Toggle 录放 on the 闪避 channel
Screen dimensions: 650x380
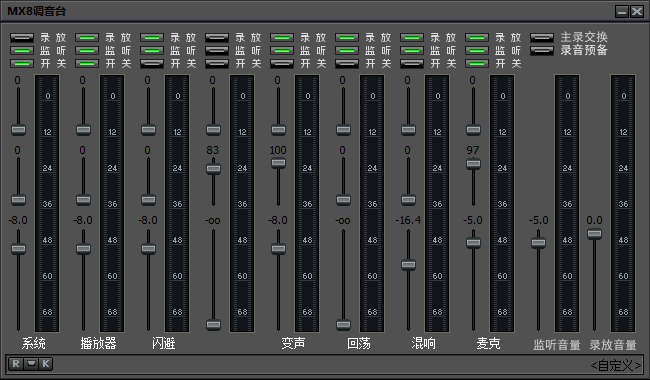152,38
